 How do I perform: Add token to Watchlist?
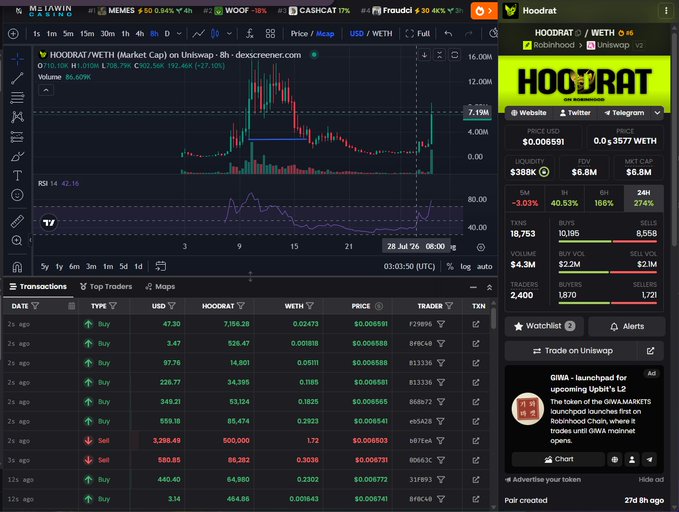point(544,326)
